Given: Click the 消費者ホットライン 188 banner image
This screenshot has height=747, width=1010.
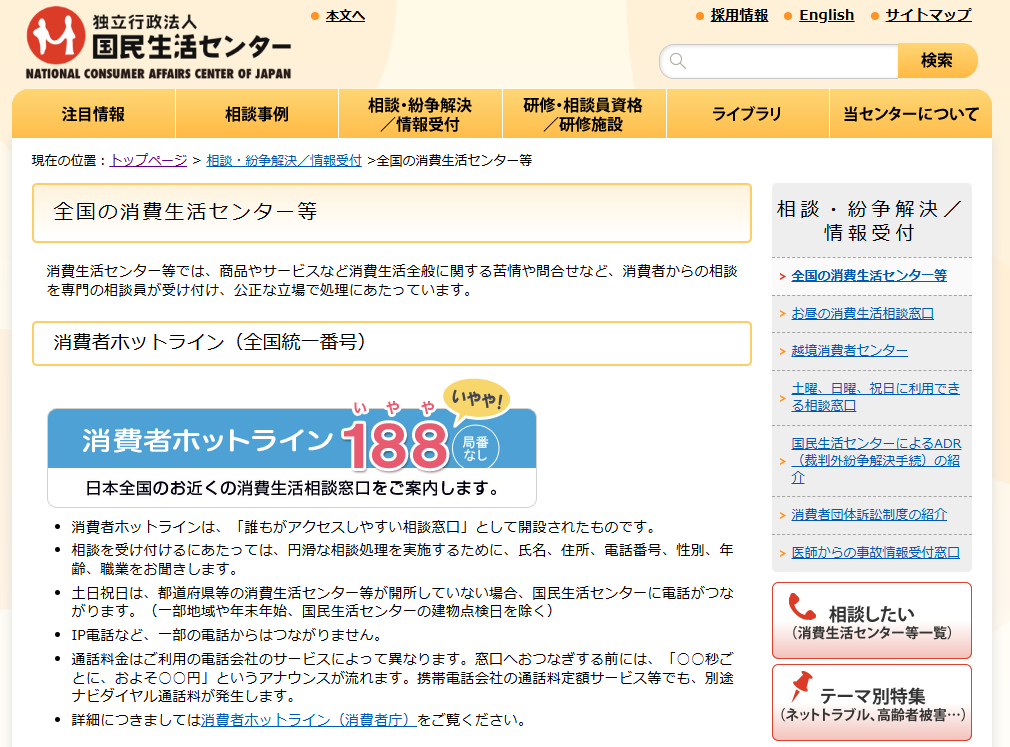Looking at the screenshot, I should (x=292, y=448).
